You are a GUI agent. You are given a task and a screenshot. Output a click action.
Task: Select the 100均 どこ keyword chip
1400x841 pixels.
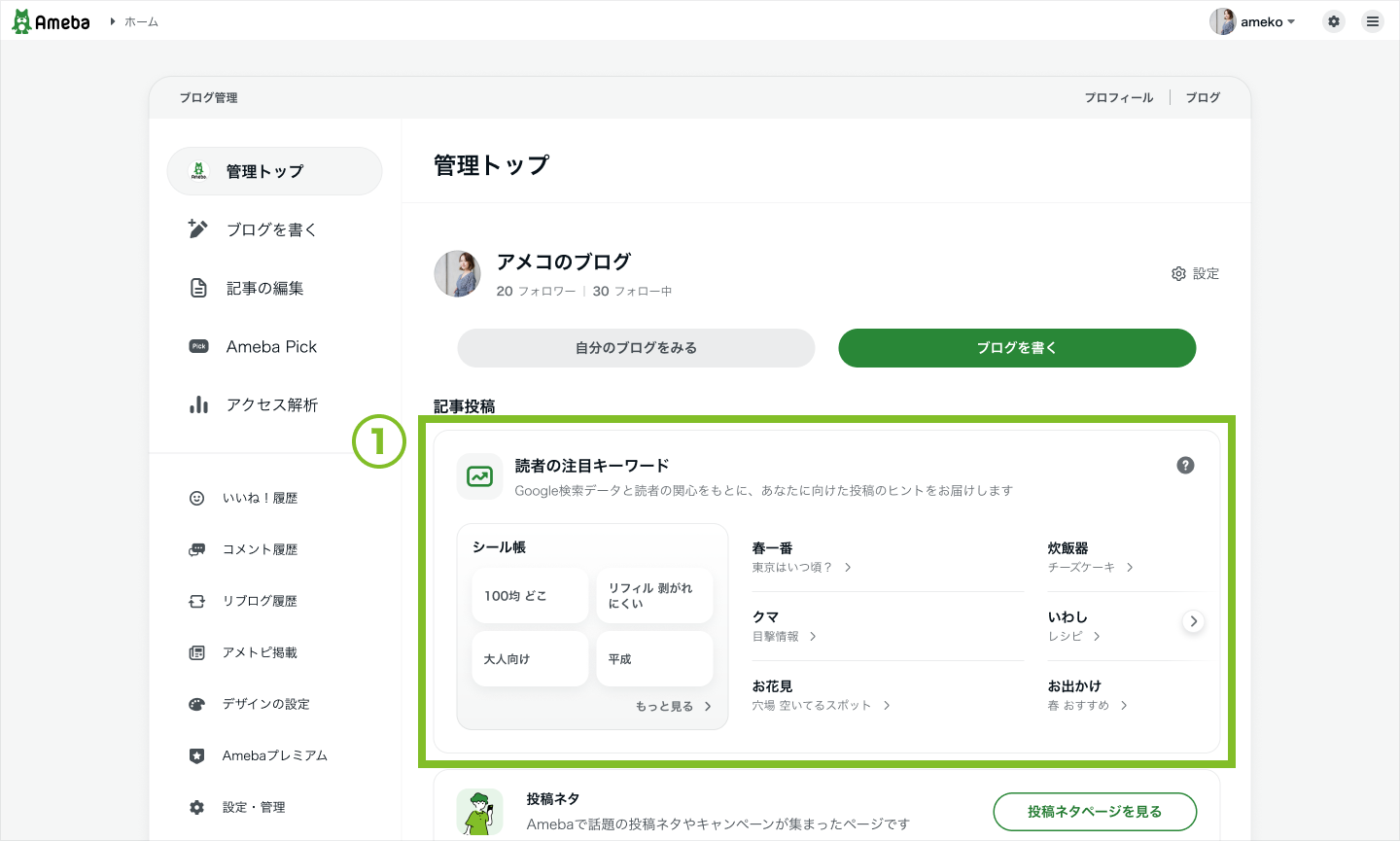click(530, 595)
